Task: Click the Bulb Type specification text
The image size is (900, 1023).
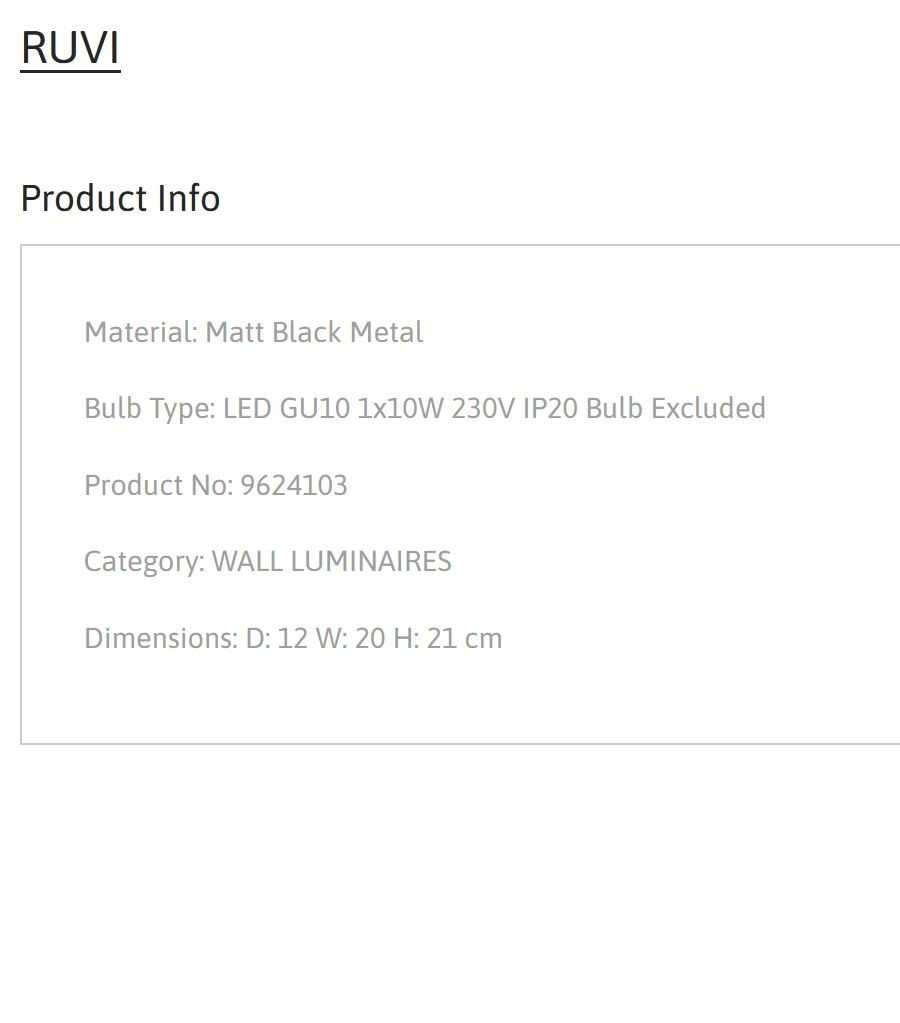Action: tap(425, 408)
